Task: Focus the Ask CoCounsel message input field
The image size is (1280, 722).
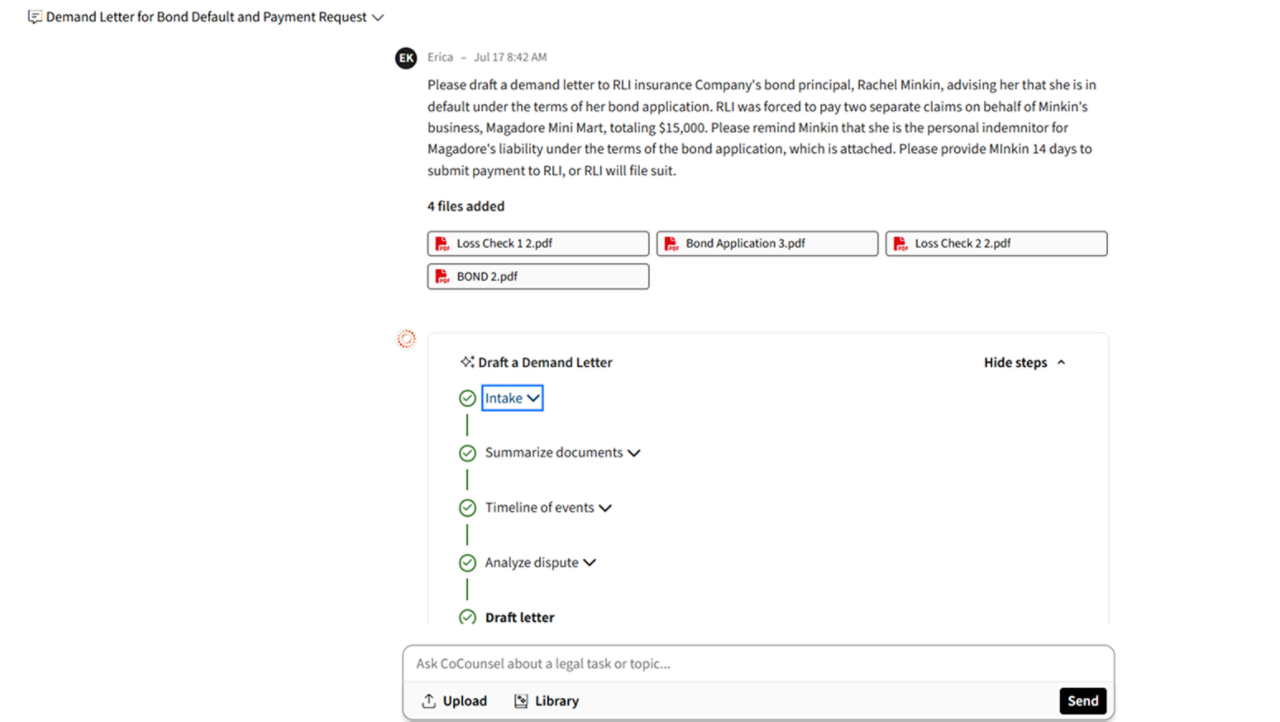Action: (757, 664)
